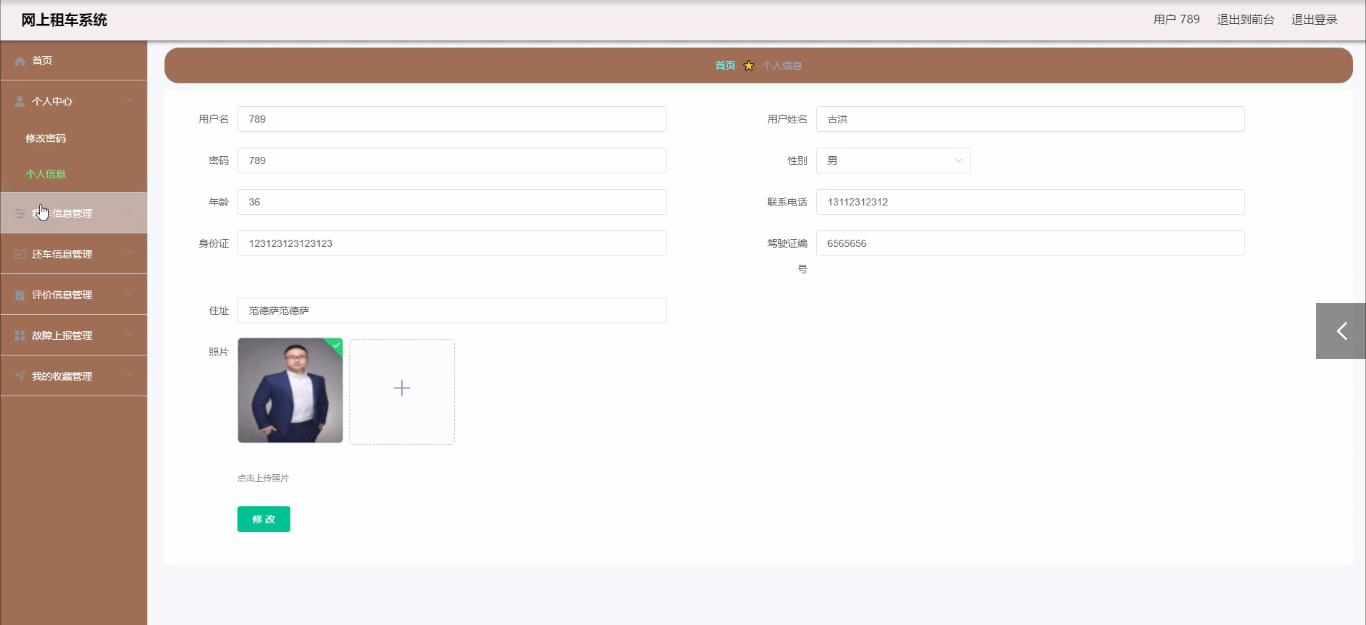Expand the highlighted sidebar item chevron under 个人信息
This screenshot has width=1366, height=625.
point(129,212)
